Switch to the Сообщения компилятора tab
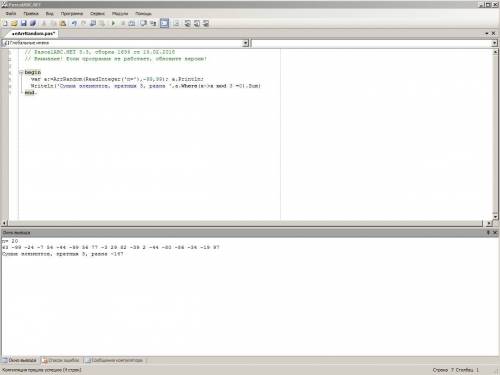The image size is (500, 375). click(x=114, y=360)
